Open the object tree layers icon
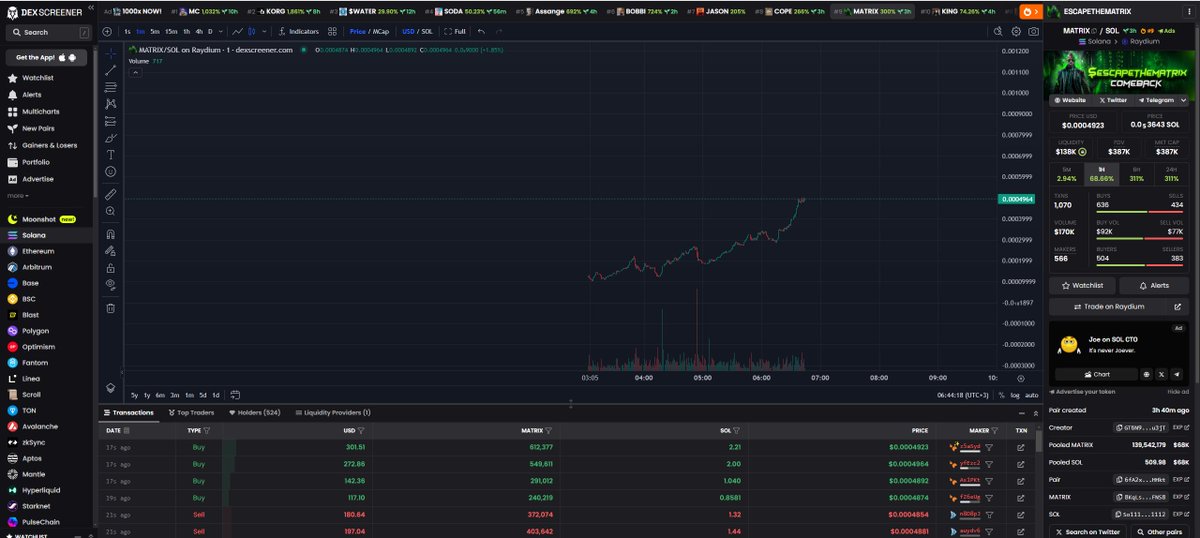Image resolution: width=1200 pixels, height=538 pixels. coord(110,387)
